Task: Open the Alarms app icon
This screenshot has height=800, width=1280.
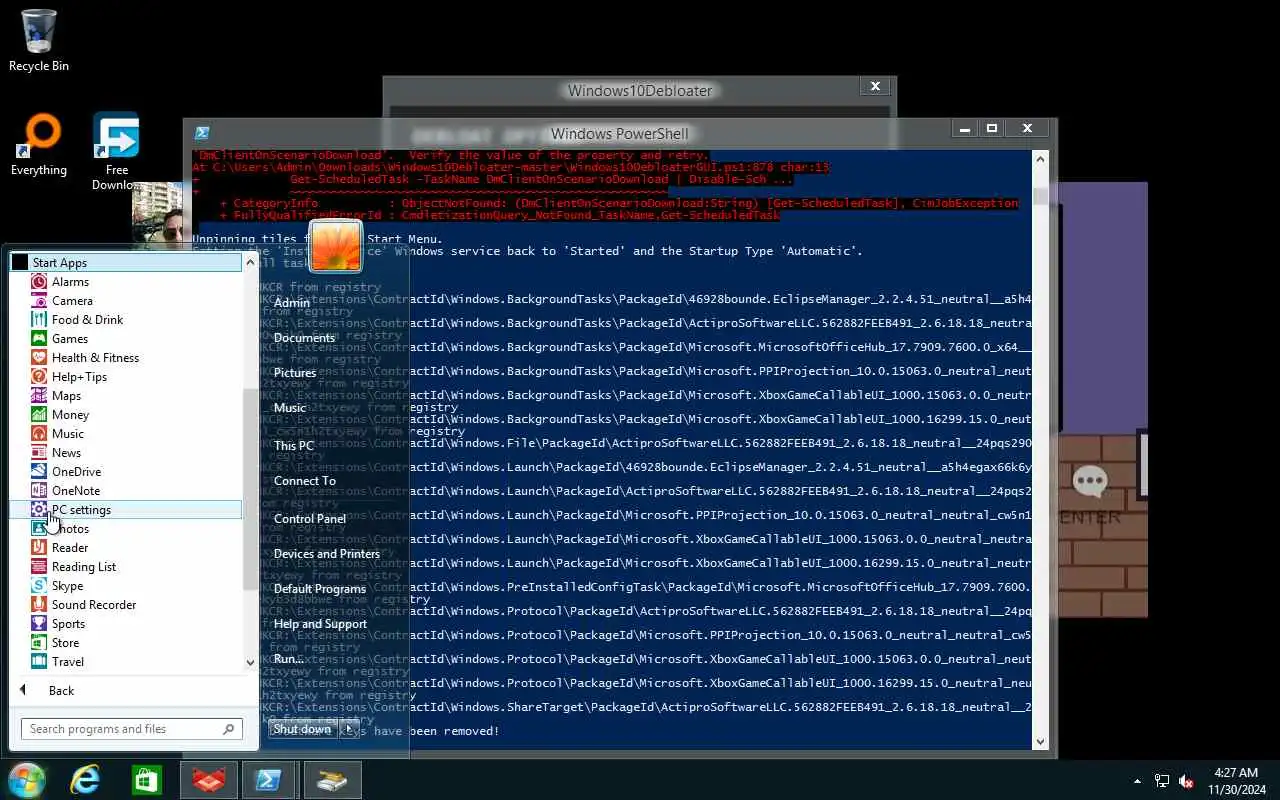Action: point(39,282)
